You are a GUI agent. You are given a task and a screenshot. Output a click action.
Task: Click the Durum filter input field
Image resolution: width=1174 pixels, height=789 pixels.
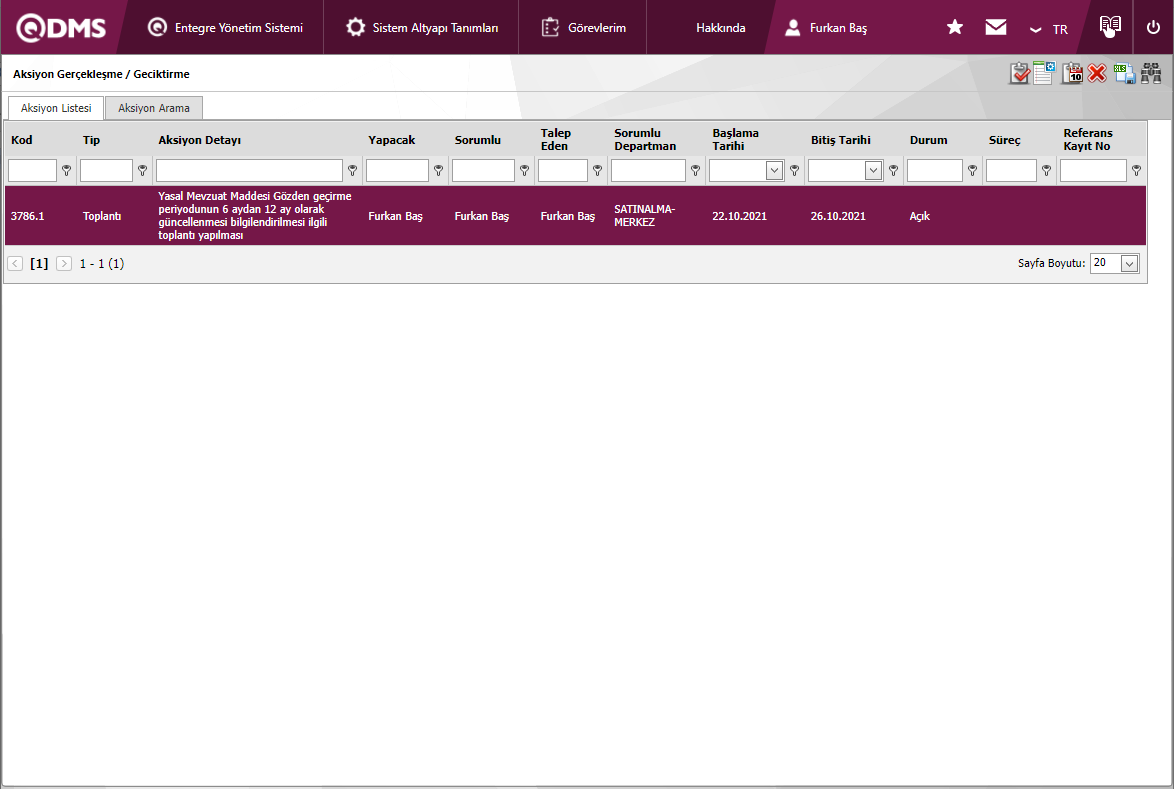[x=934, y=171]
